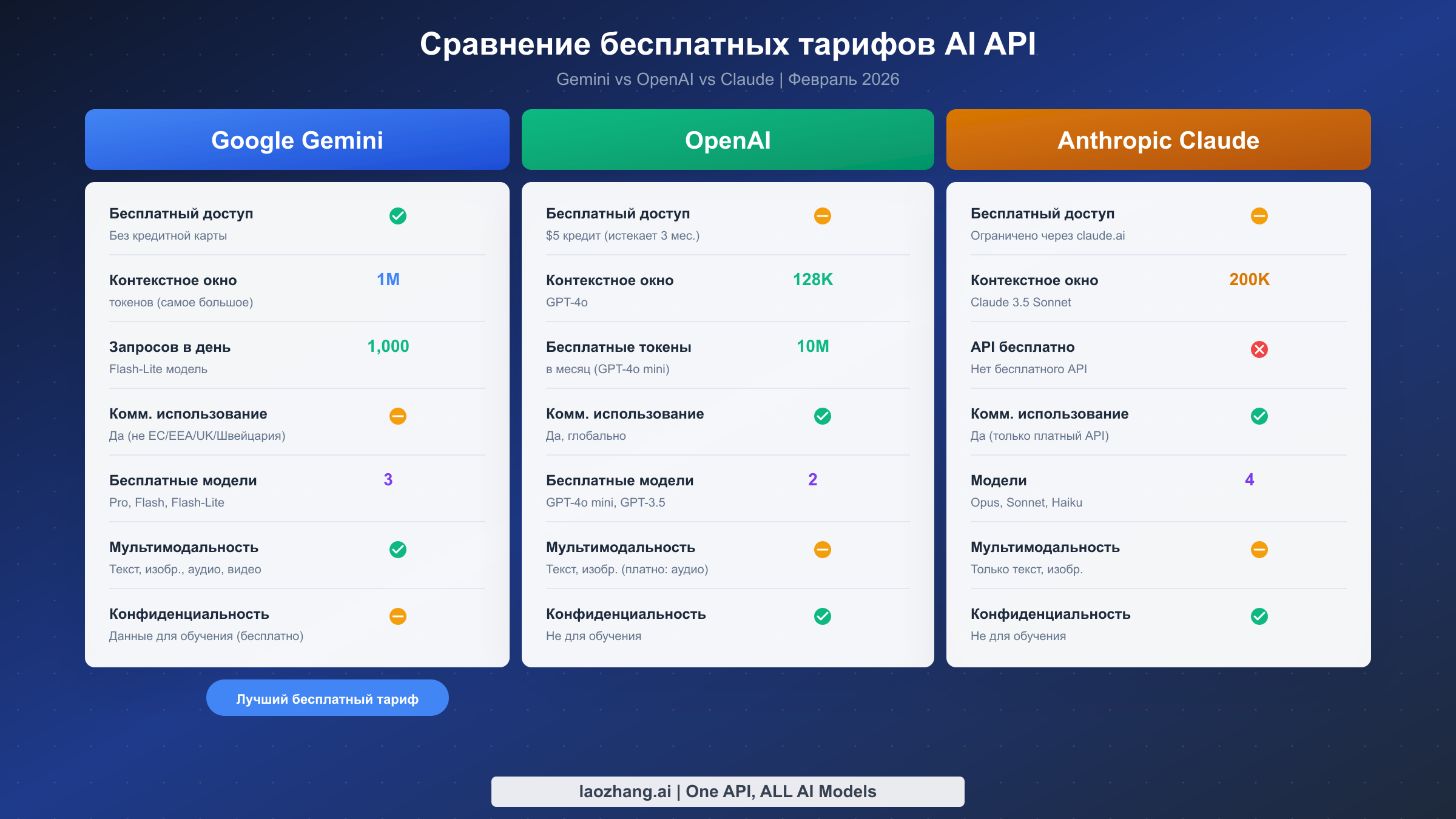Expand the 128K context window value for OpenAI

click(x=813, y=280)
